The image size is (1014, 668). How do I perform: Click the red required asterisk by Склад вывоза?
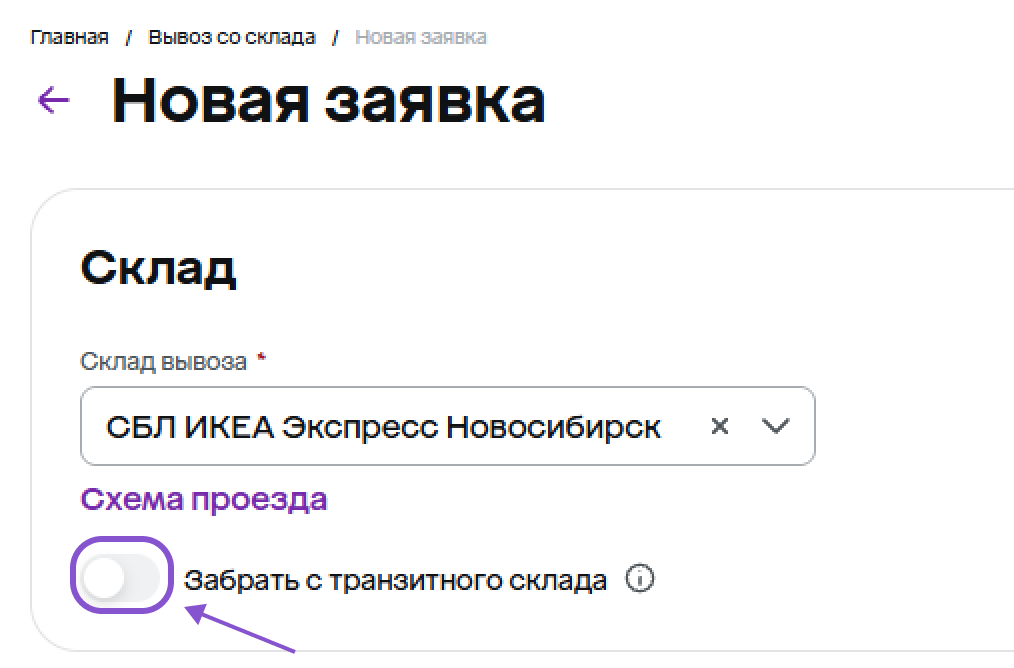[x=261, y=360]
